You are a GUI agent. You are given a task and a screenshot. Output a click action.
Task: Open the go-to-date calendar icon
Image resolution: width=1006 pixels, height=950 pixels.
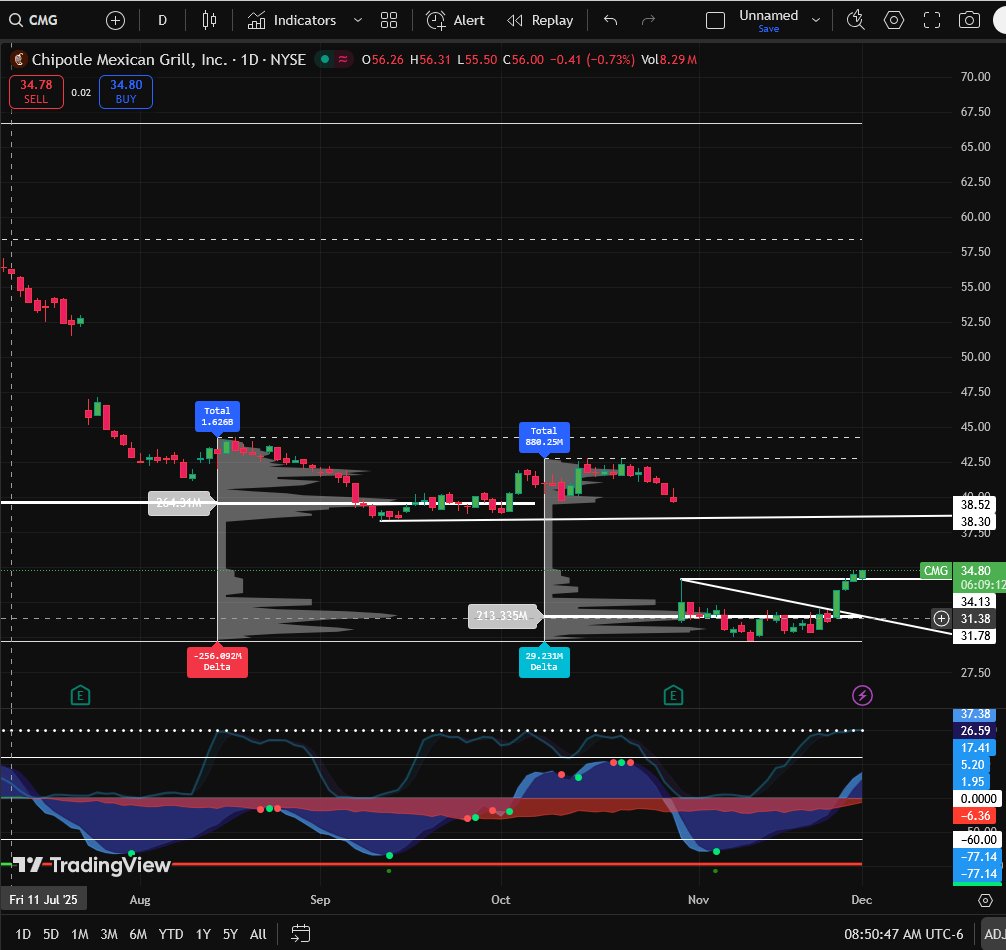pyautogui.click(x=300, y=934)
